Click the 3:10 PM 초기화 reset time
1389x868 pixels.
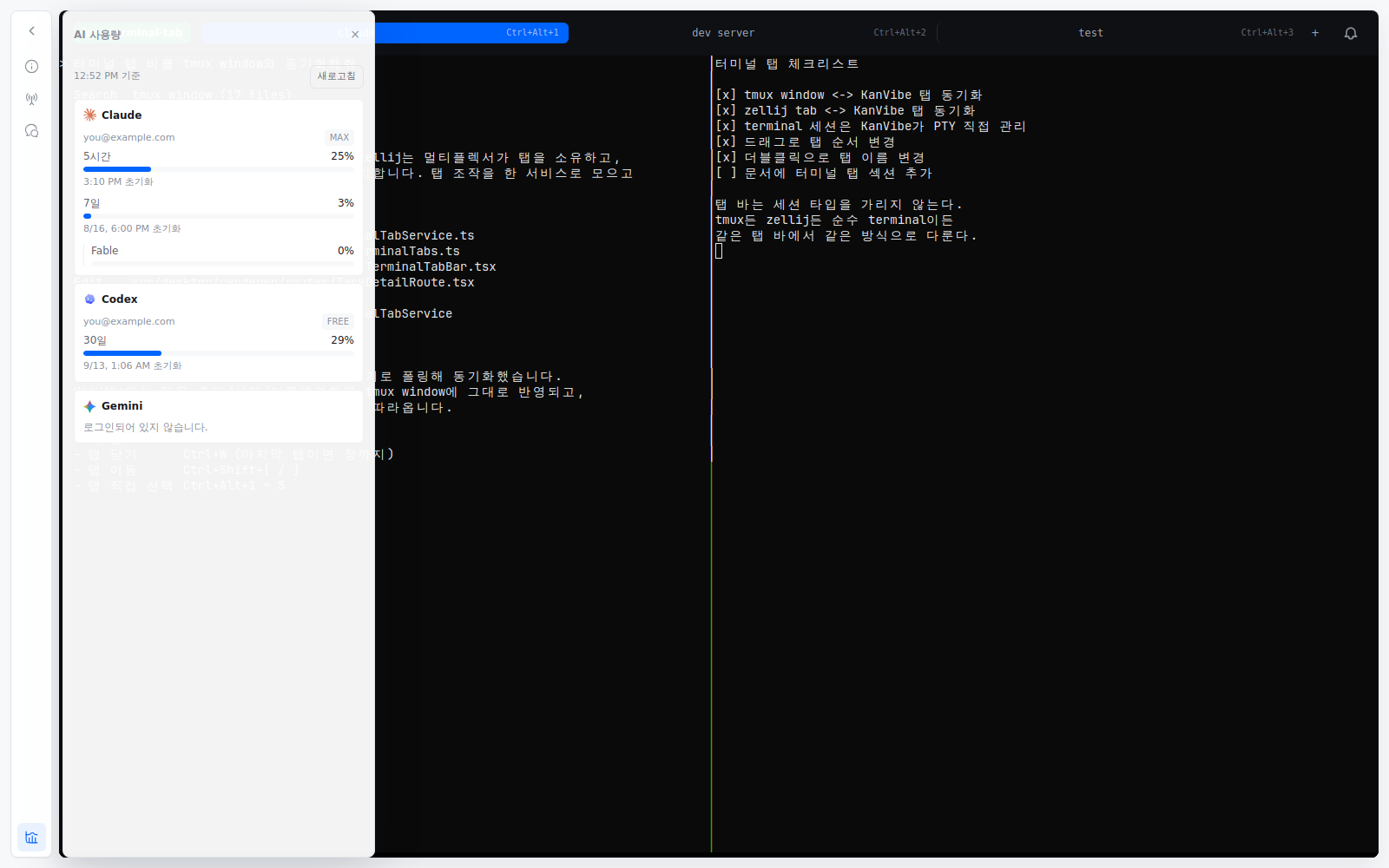[118, 182]
